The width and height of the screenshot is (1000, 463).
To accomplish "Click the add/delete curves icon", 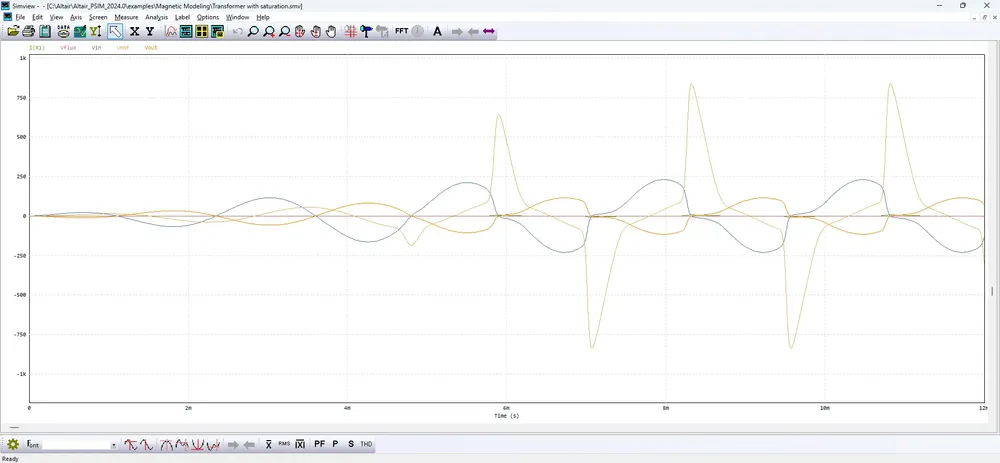I will pos(170,31).
